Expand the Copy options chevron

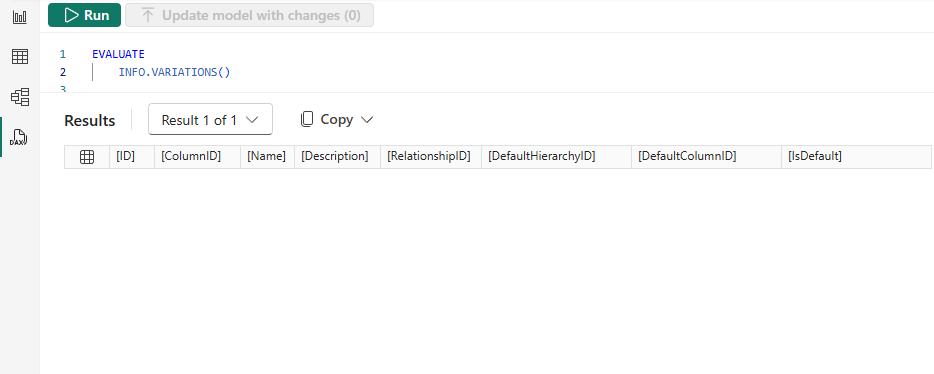tap(367, 120)
